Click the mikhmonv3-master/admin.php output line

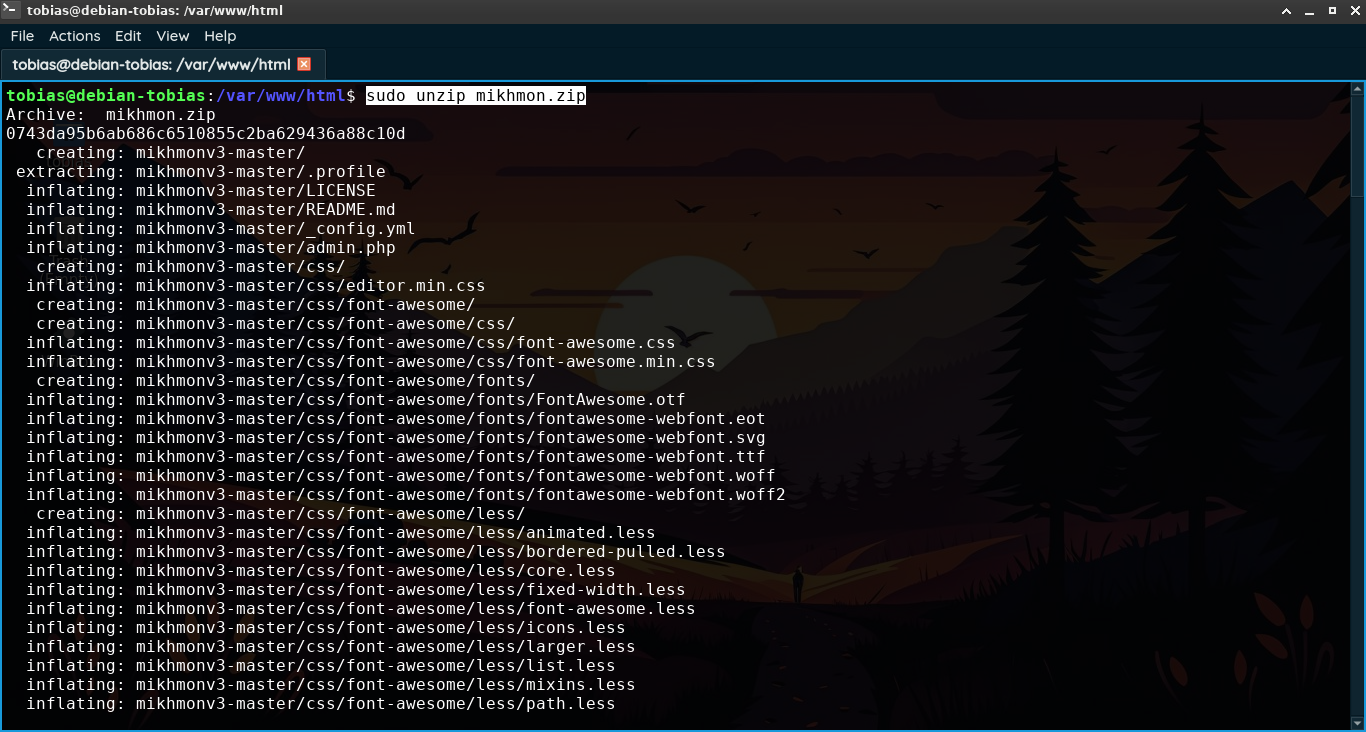(x=265, y=248)
